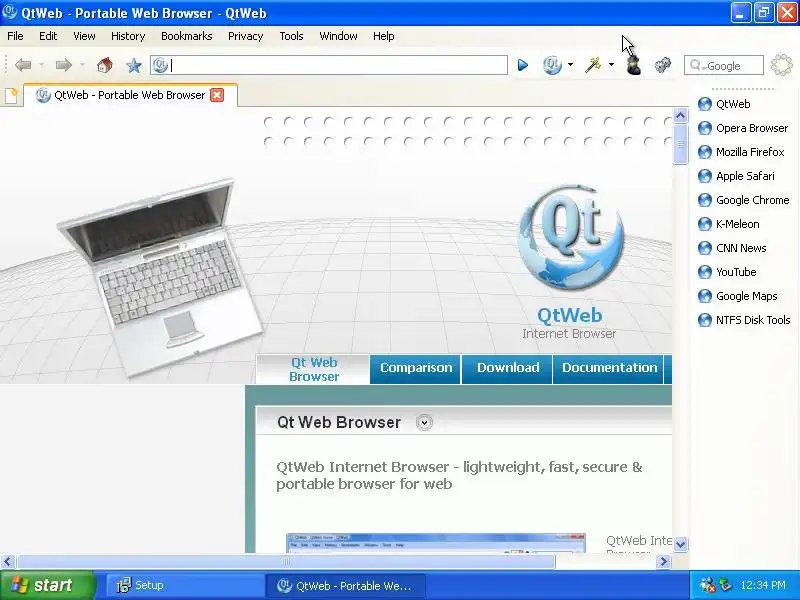Open the Tools menu
800x600 pixels.
291,36
